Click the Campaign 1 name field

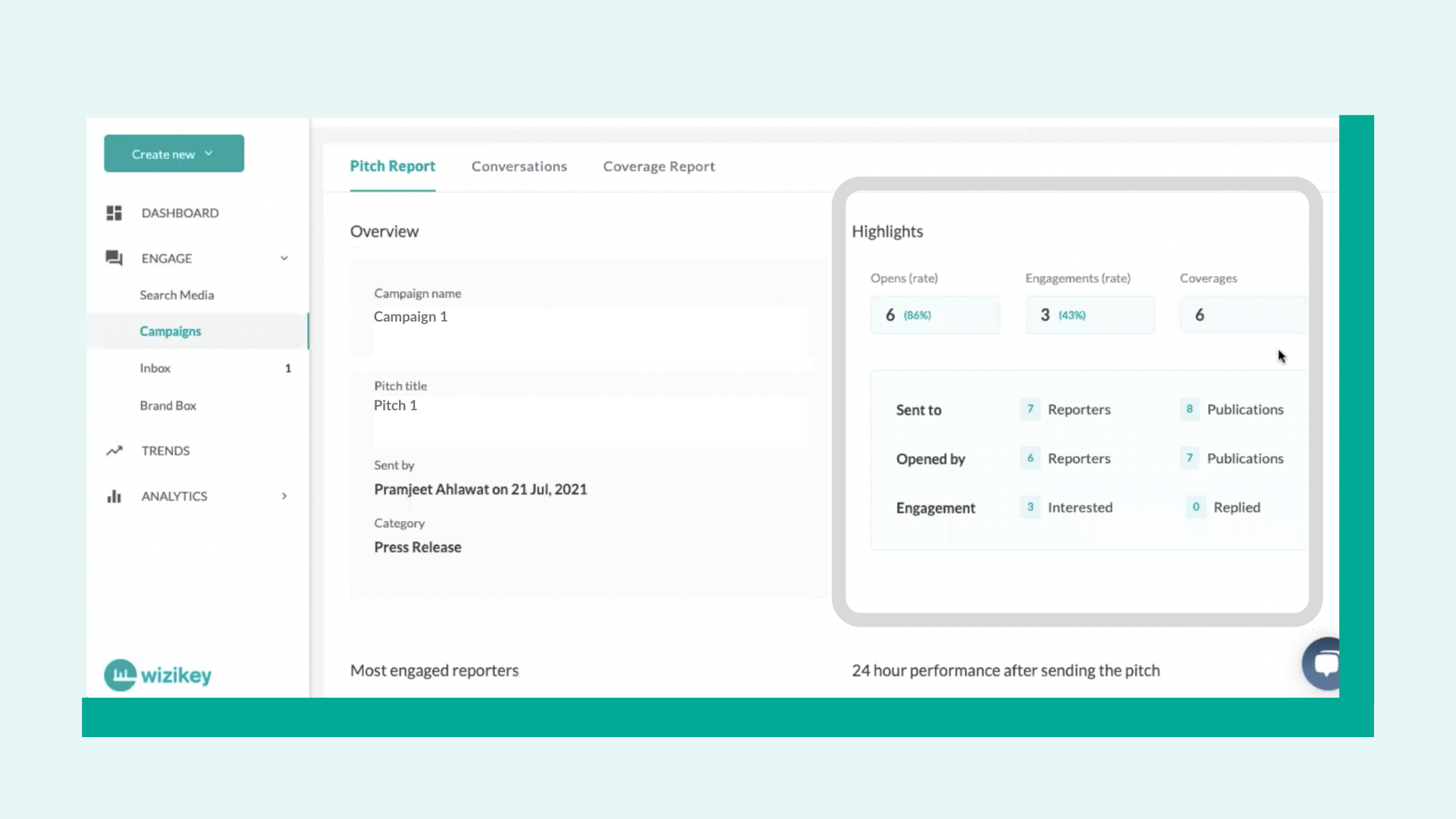(590, 331)
